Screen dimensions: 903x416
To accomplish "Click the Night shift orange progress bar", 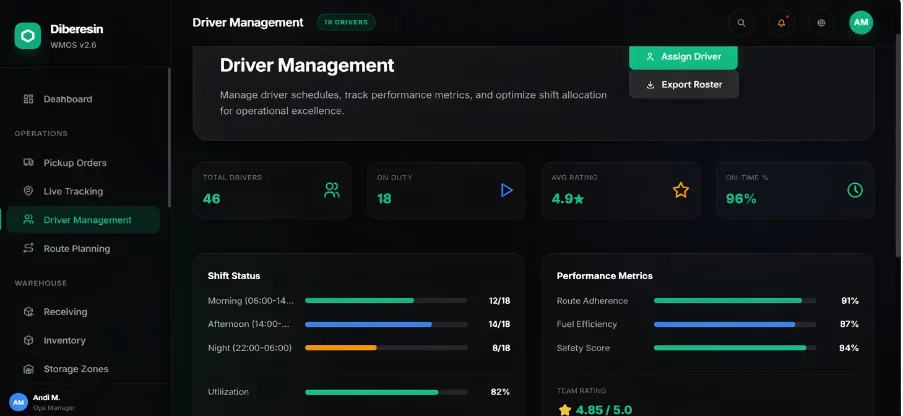I will (386, 348).
